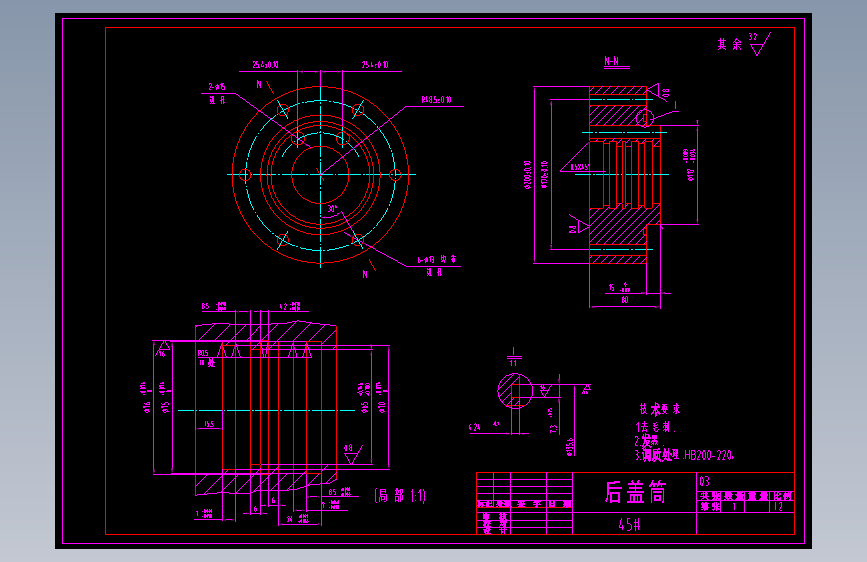Click the 30° angle dimension
This screenshot has height=562, width=867.
pyautogui.click(x=332, y=209)
